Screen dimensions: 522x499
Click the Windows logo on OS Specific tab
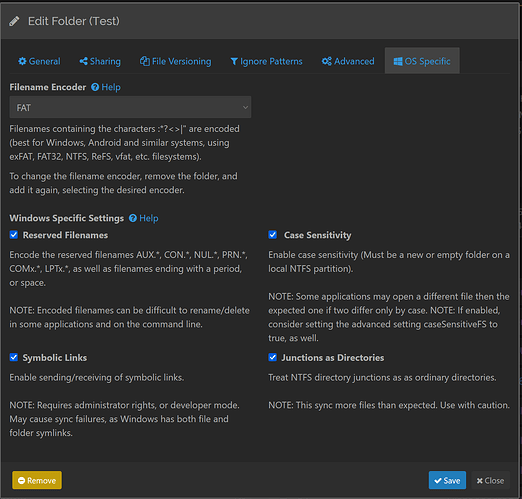tap(398, 61)
